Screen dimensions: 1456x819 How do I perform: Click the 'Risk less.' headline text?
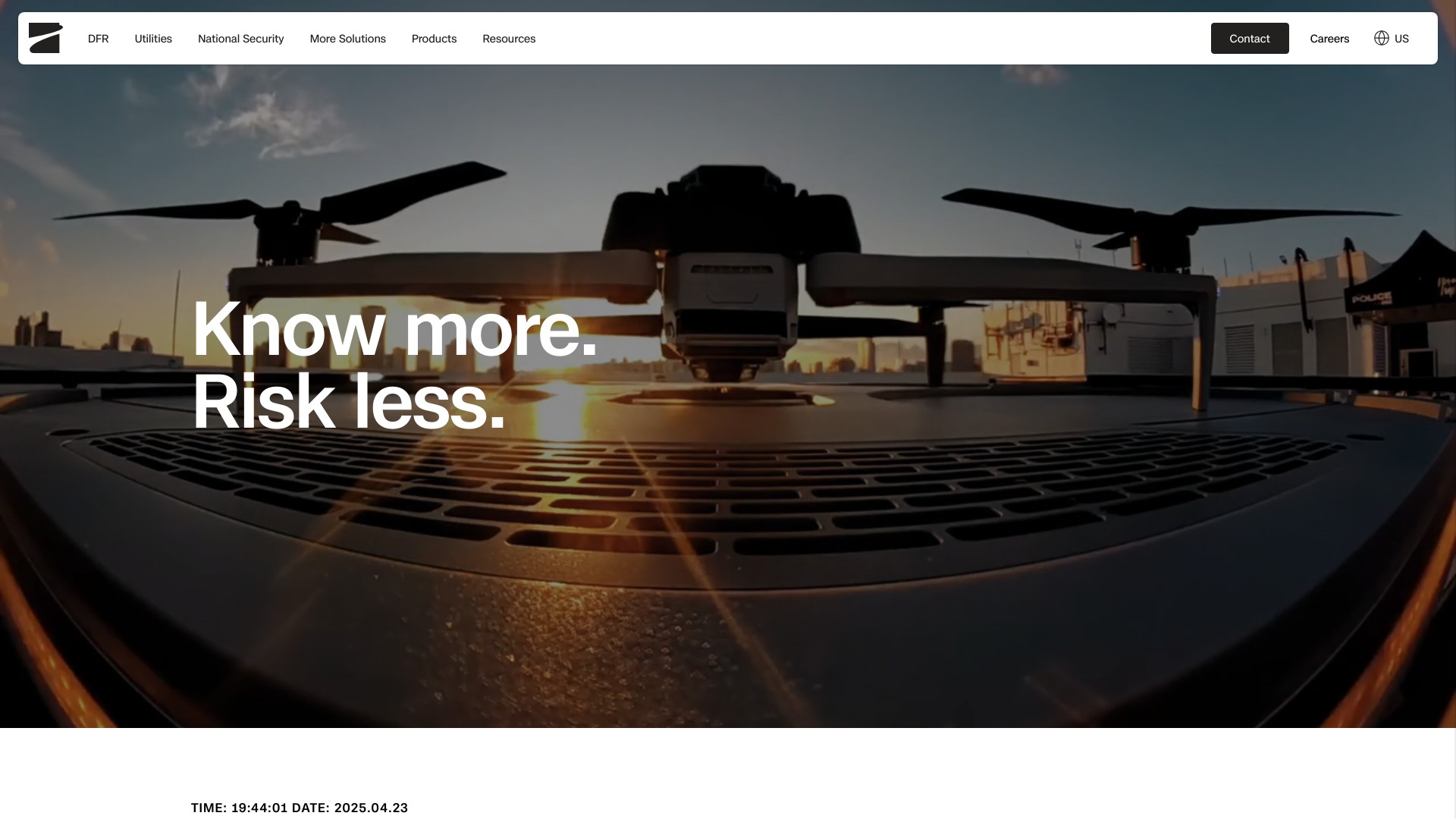pyautogui.click(x=349, y=403)
